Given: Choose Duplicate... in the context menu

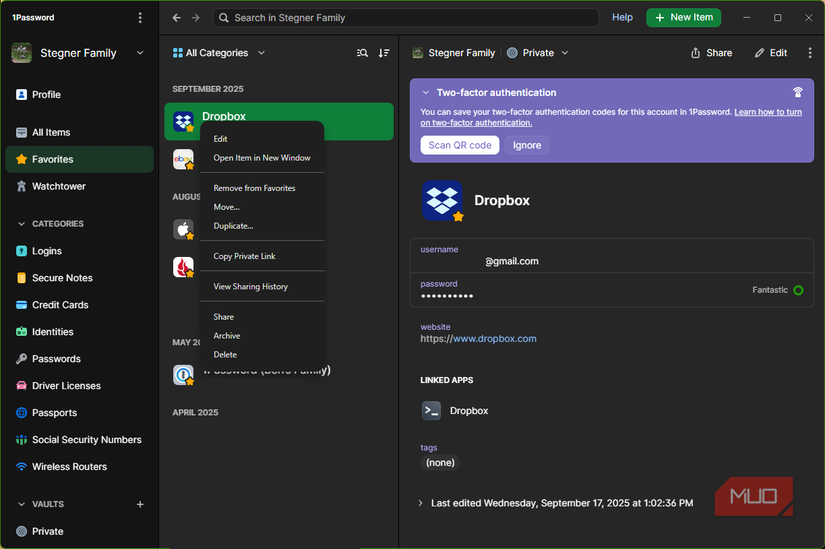Looking at the screenshot, I should pos(261,226).
